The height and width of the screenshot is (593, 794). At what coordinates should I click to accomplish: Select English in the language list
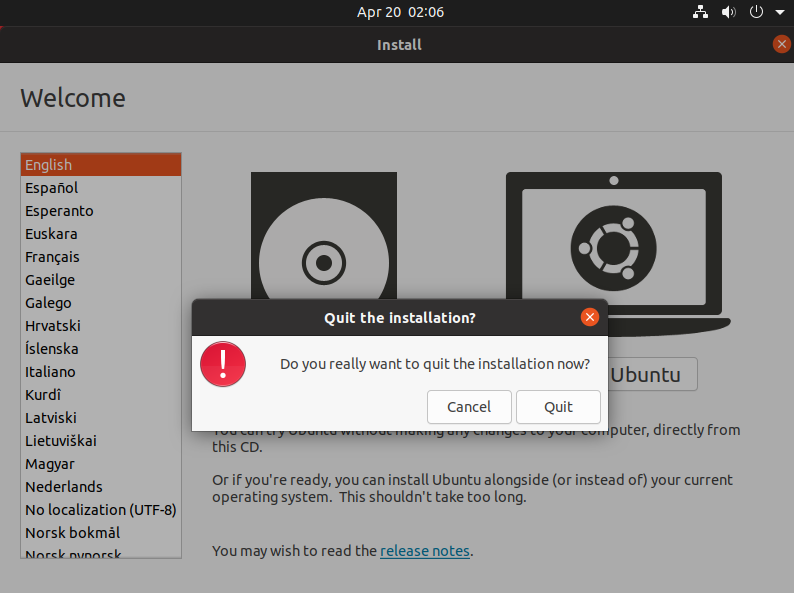click(101, 165)
